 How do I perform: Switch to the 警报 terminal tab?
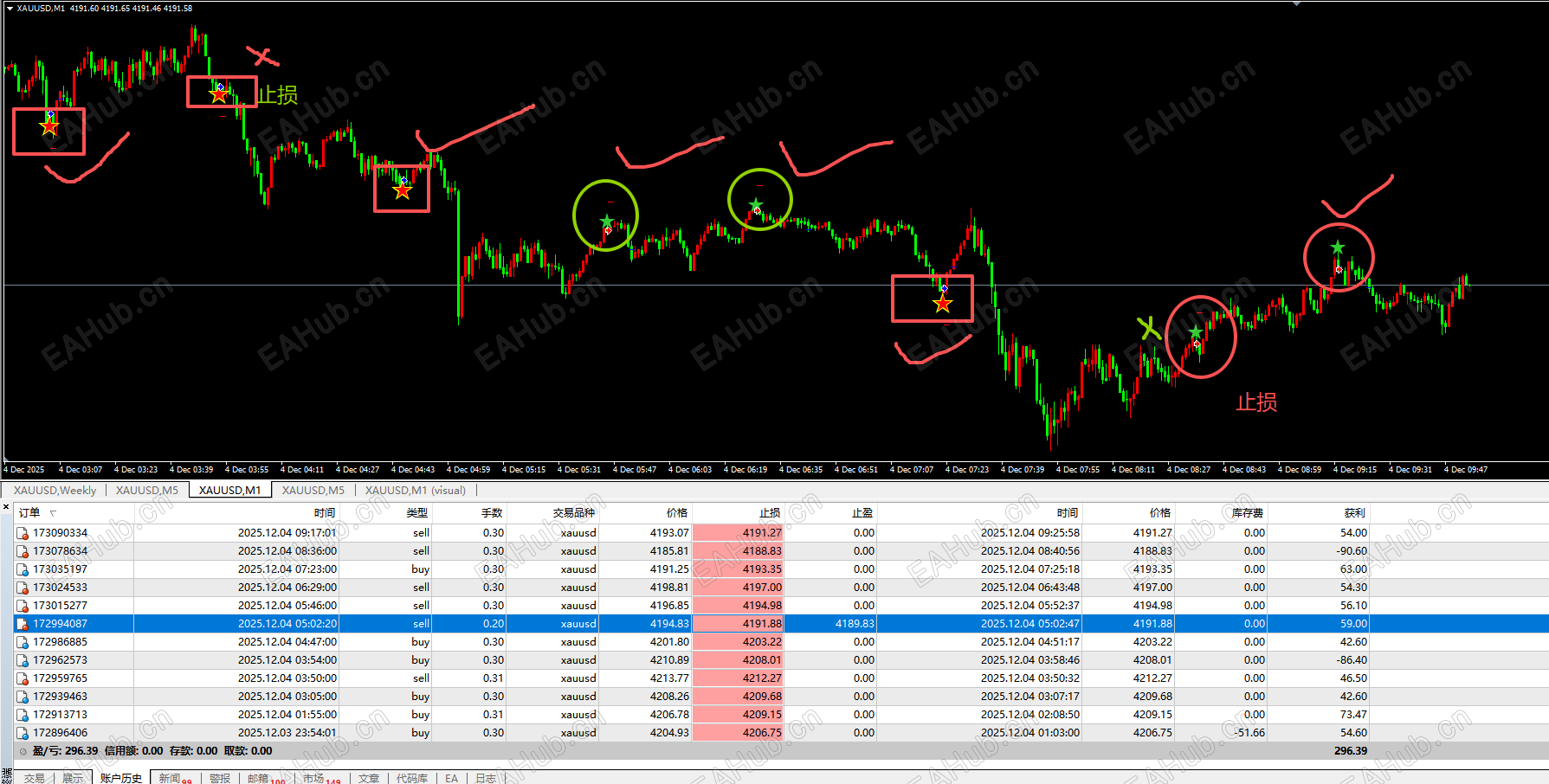click(x=220, y=779)
